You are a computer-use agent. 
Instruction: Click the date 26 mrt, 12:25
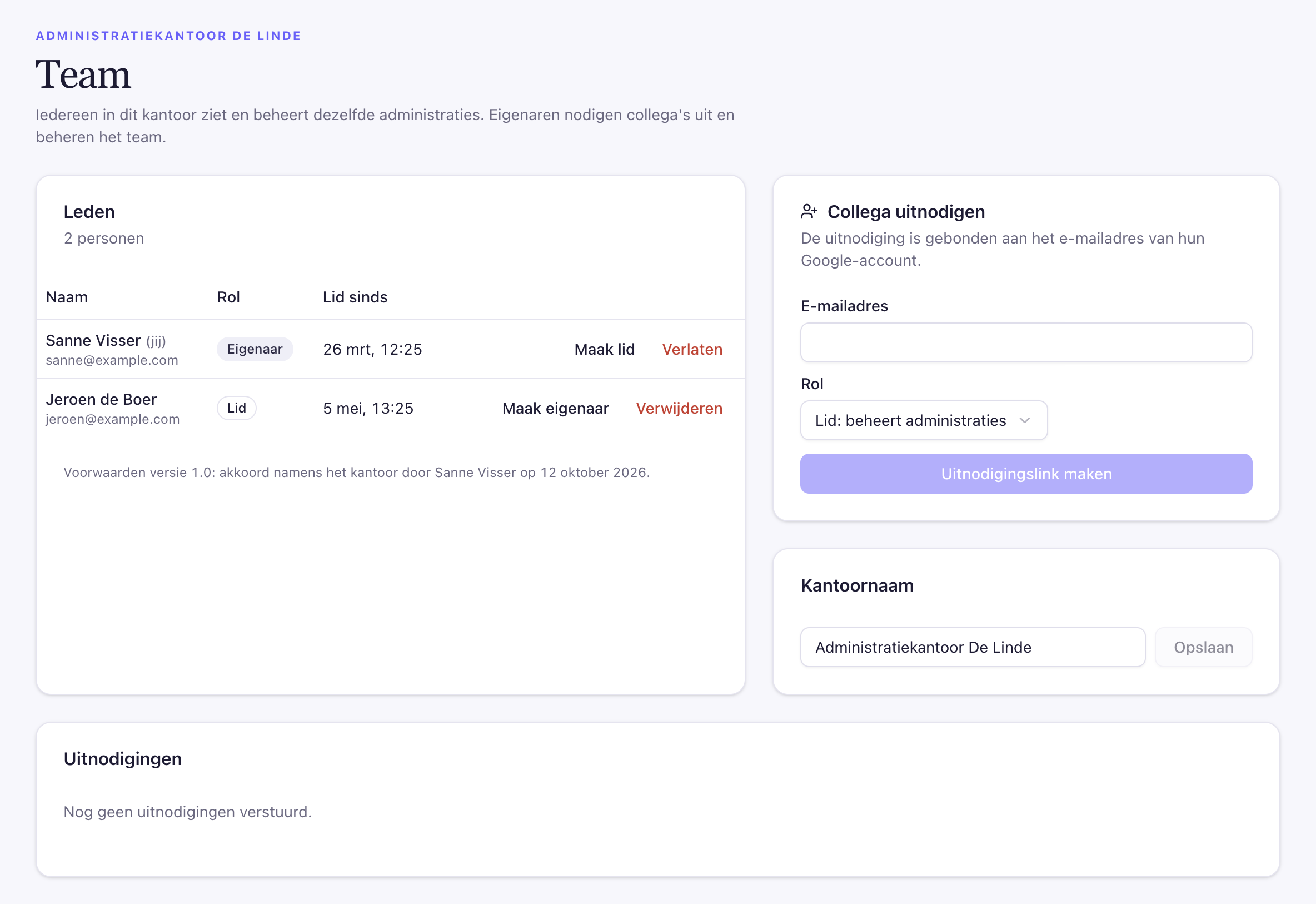pyautogui.click(x=372, y=350)
